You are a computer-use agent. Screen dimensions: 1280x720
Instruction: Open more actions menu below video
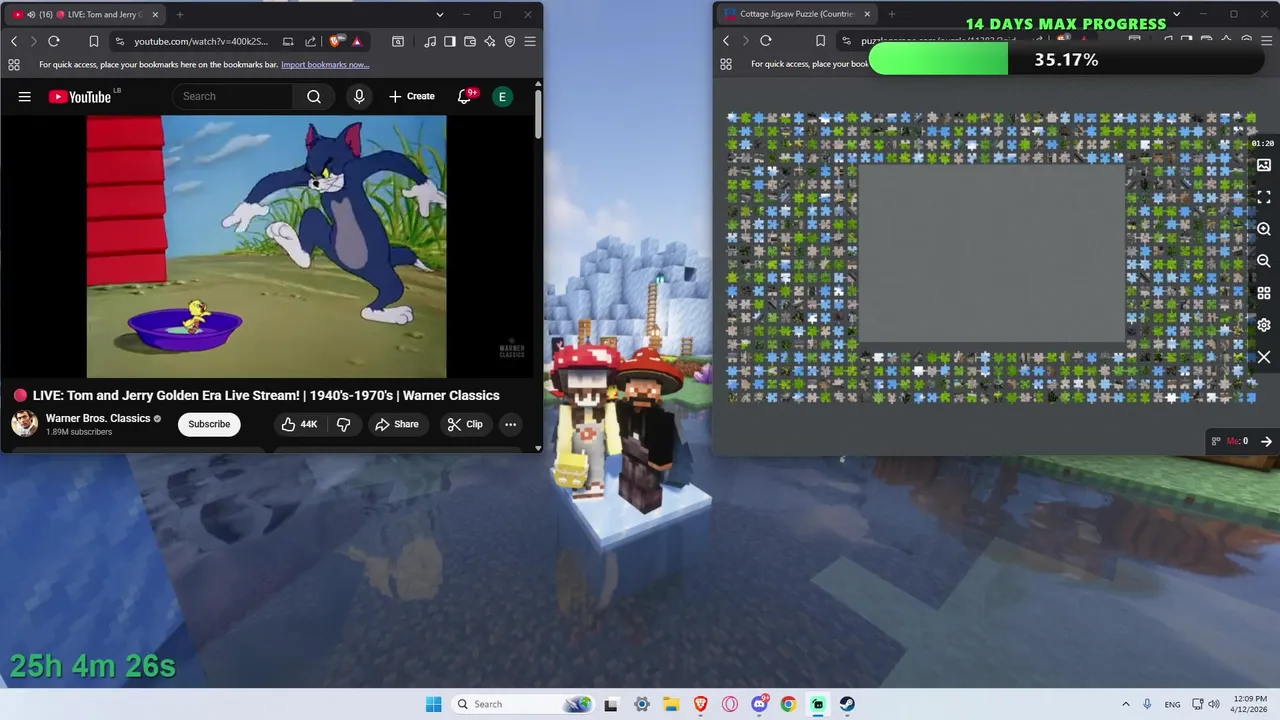pos(510,424)
